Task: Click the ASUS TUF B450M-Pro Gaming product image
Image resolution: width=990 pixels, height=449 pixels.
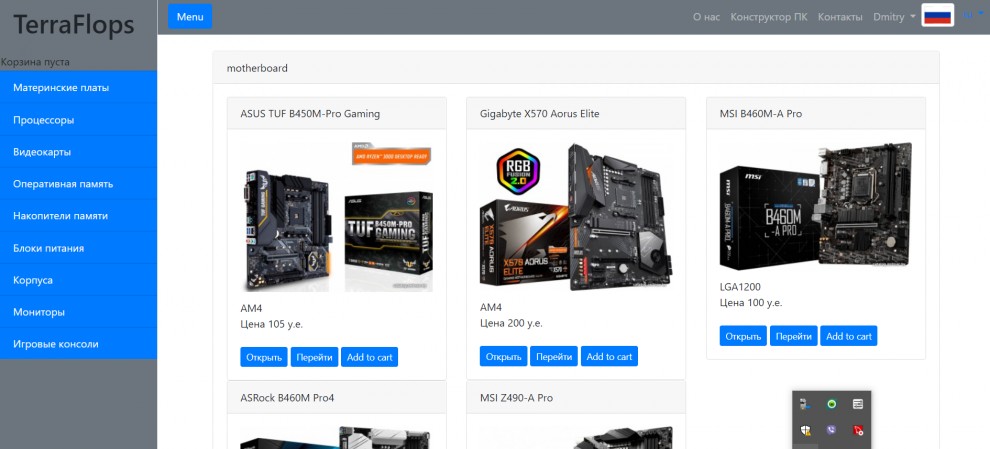Action: (x=337, y=217)
